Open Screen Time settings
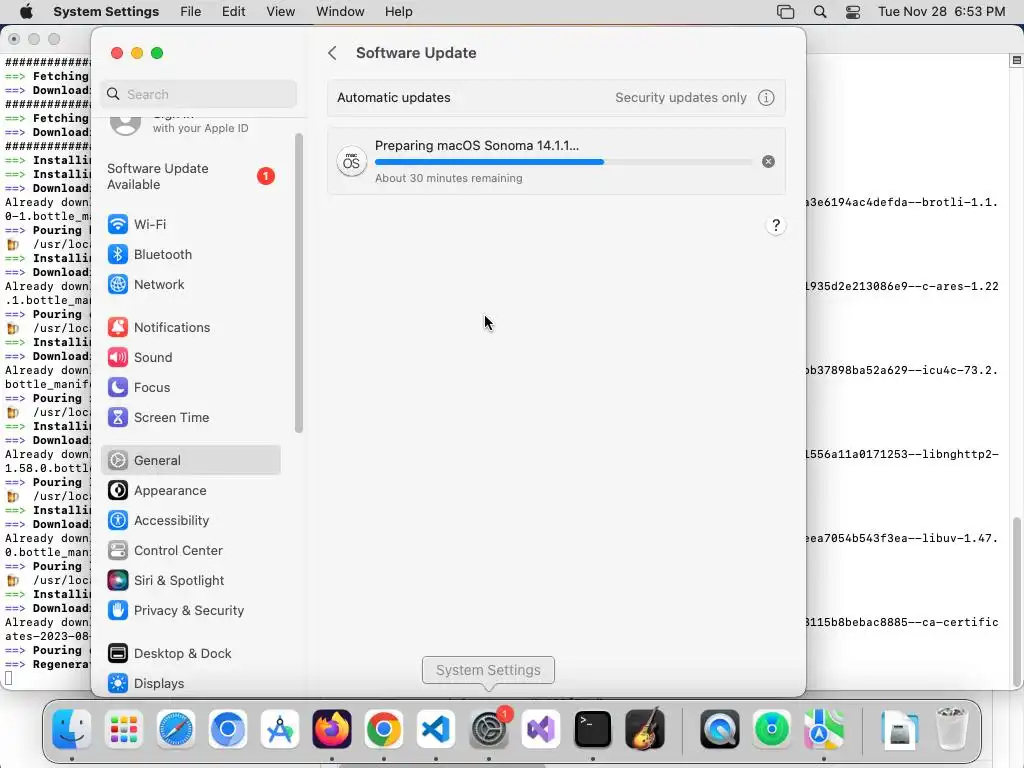 pyautogui.click(x=191, y=417)
